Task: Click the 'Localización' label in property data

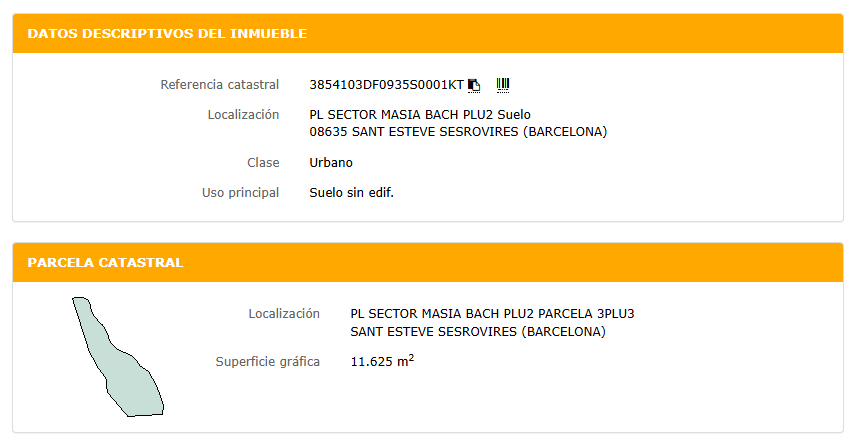Action: pyautogui.click(x=243, y=115)
